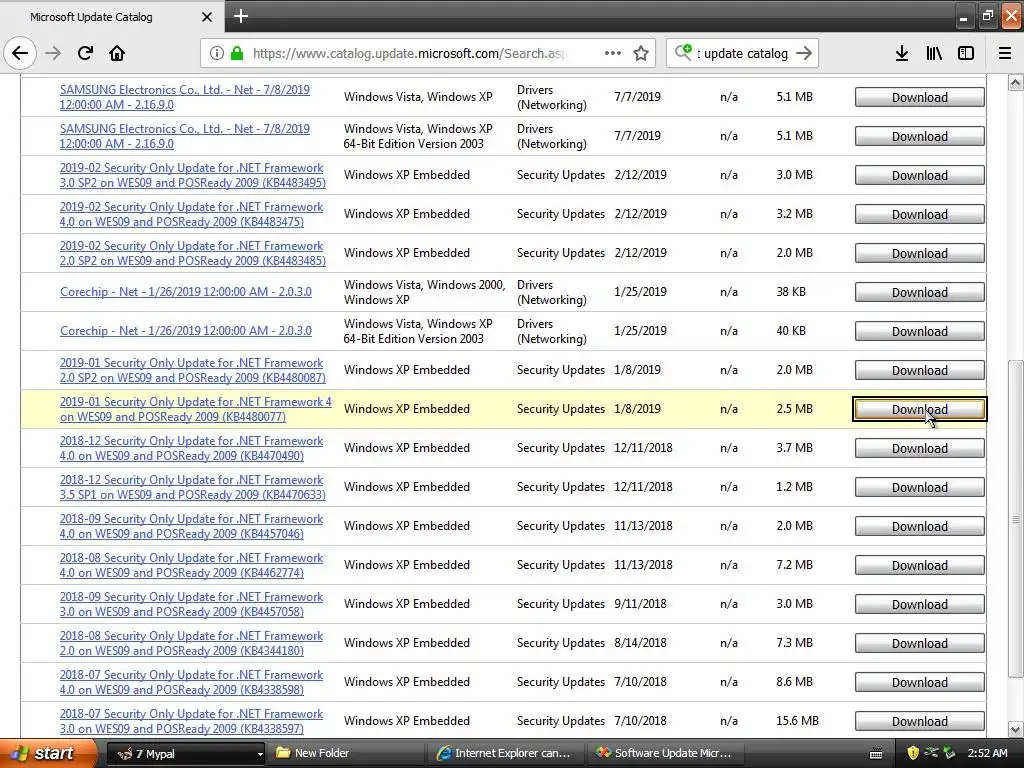Click the search engine magnifier icon
Viewport: 1024px width, 768px height.
tap(683, 52)
